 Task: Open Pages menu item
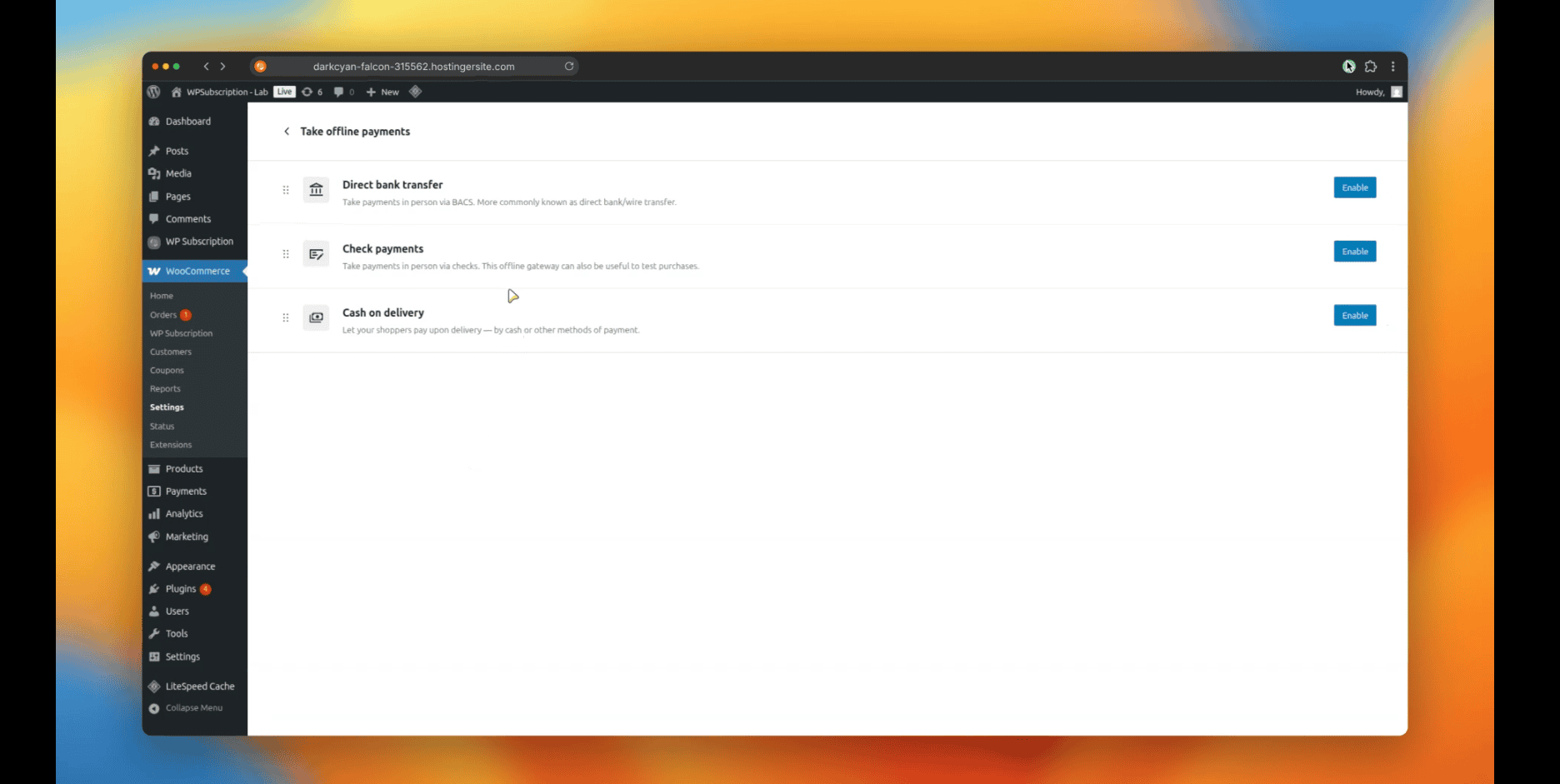tap(194, 197)
